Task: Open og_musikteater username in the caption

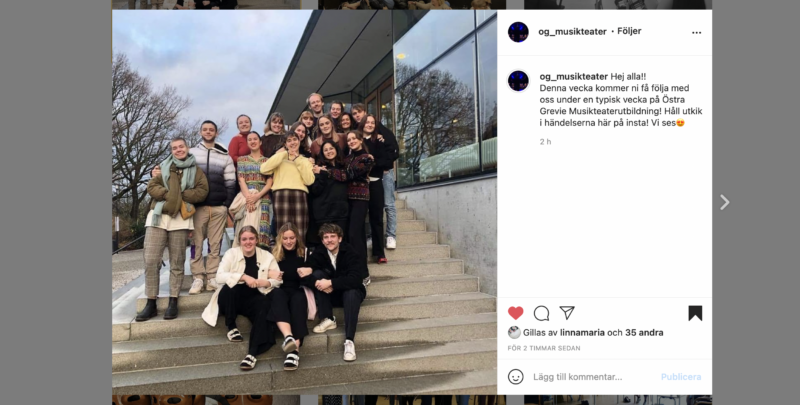Action: (573, 77)
